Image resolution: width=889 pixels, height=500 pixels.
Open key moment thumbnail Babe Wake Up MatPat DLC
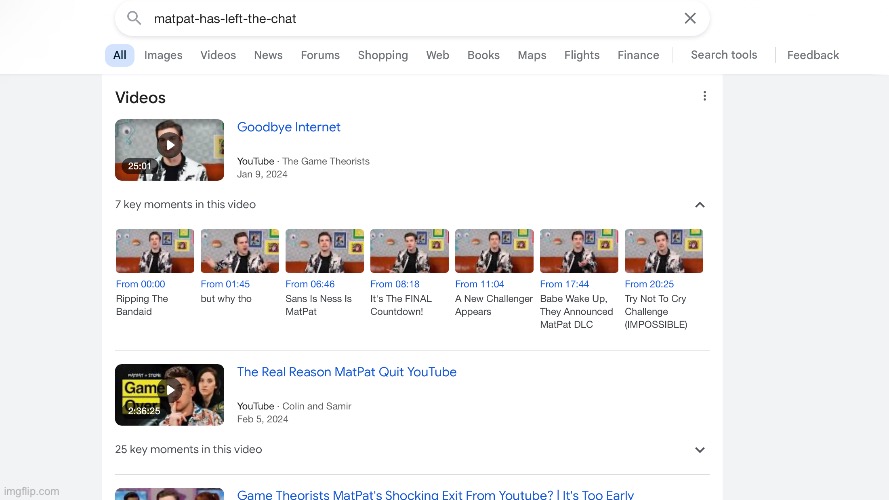point(579,251)
